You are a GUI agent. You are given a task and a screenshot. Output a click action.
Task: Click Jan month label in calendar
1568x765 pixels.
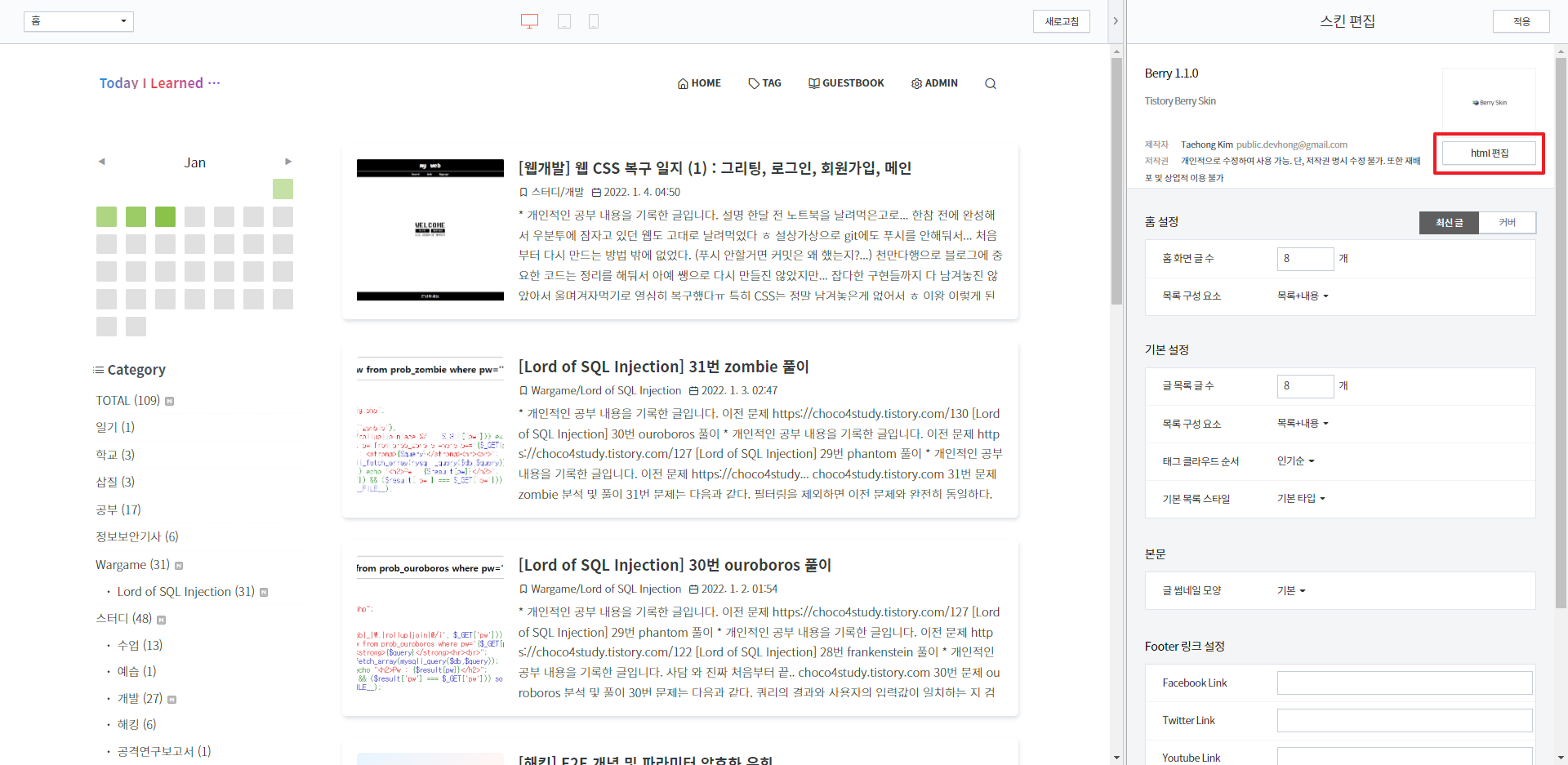click(x=194, y=162)
